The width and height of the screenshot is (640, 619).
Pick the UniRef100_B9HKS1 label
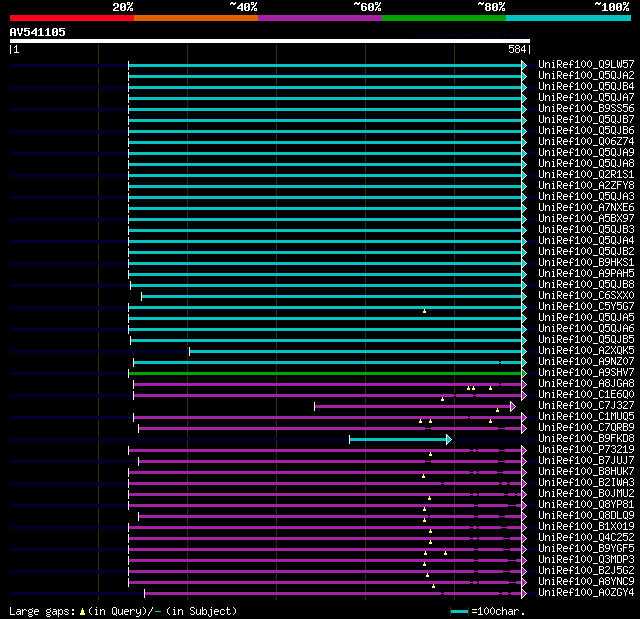point(586,263)
